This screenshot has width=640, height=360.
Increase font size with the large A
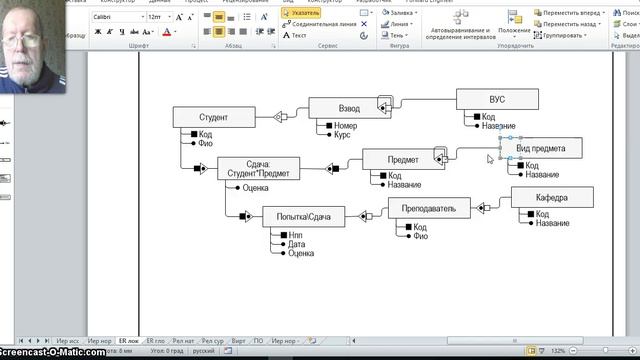(x=179, y=17)
